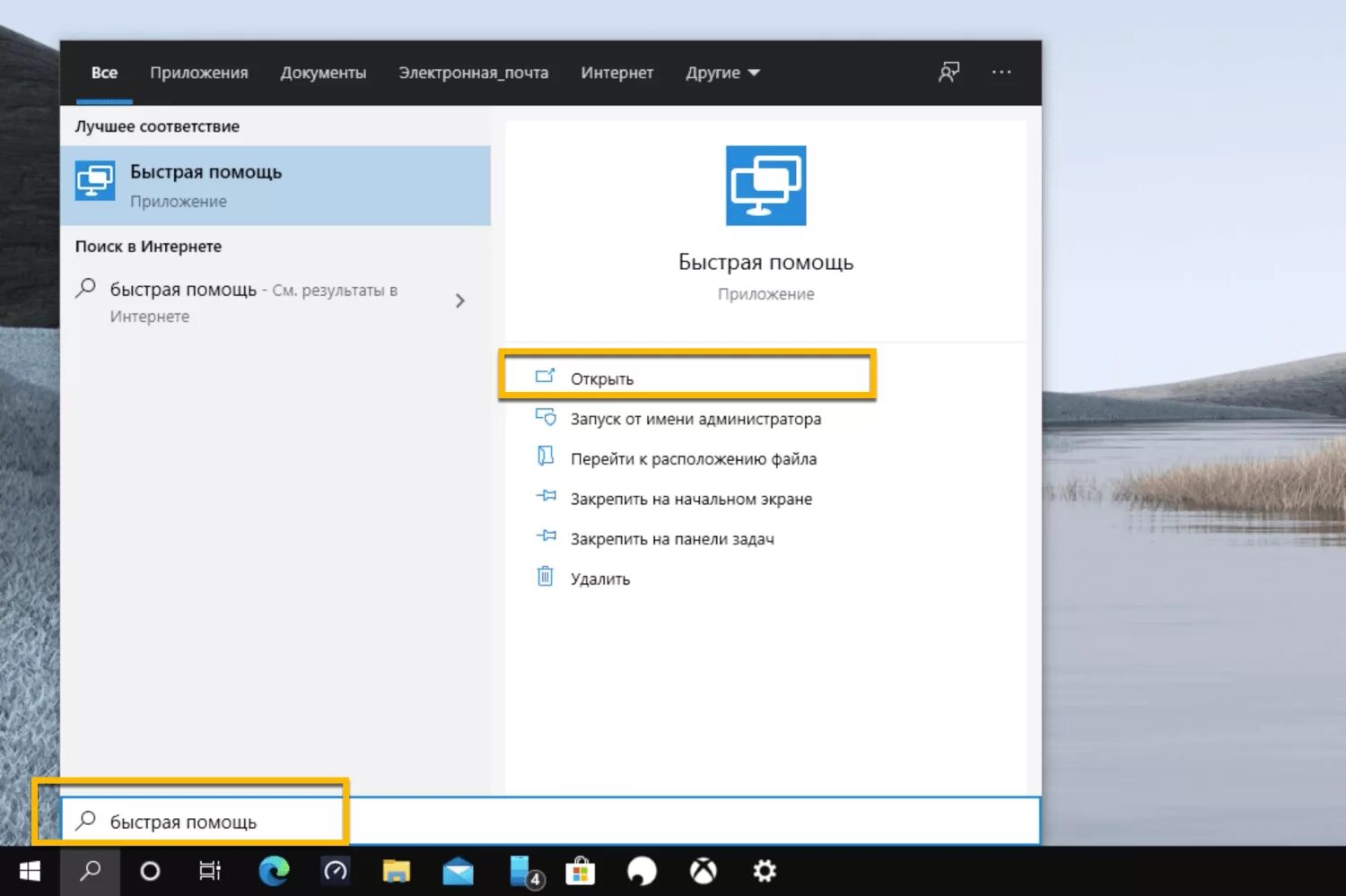
Task: Open the phone app with badge 4
Action: click(525, 871)
